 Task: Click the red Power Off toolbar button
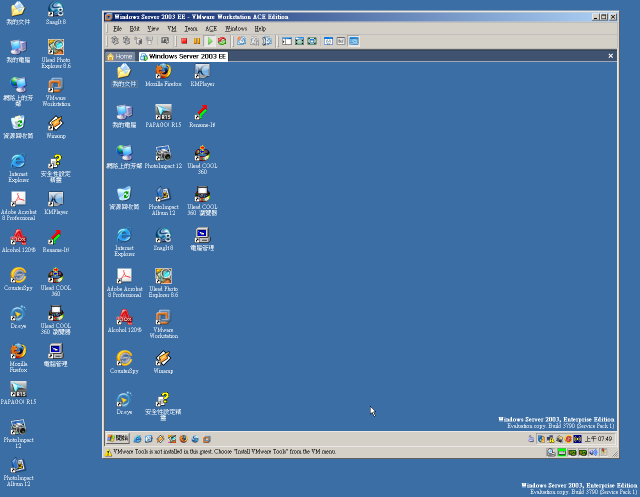[184, 41]
